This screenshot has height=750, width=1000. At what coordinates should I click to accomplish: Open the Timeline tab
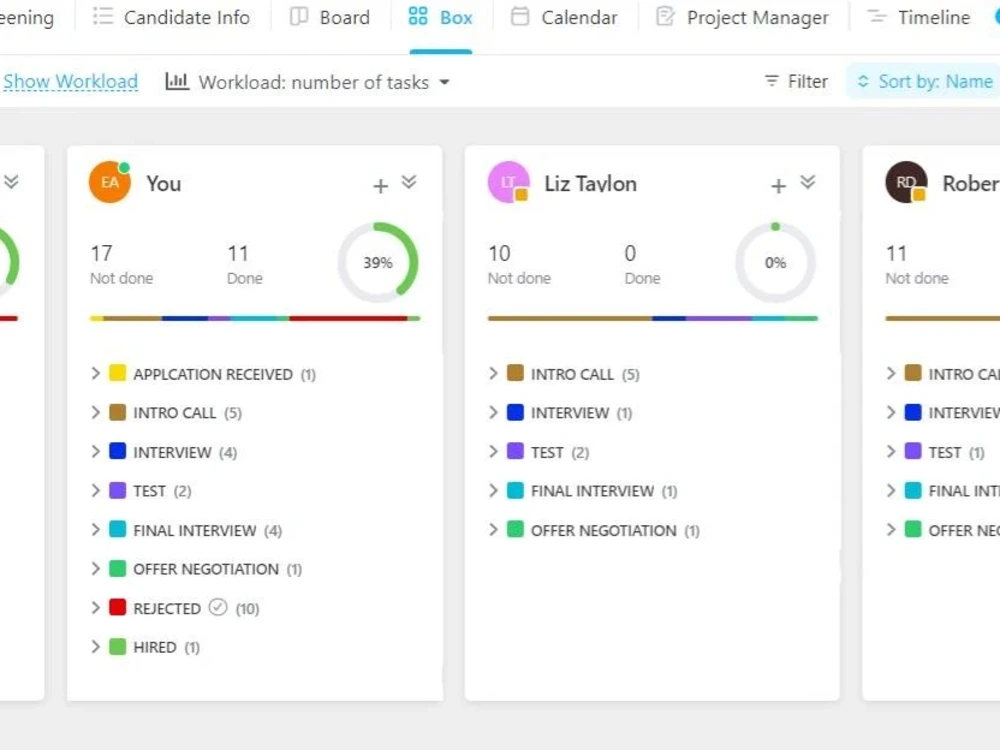tap(919, 17)
